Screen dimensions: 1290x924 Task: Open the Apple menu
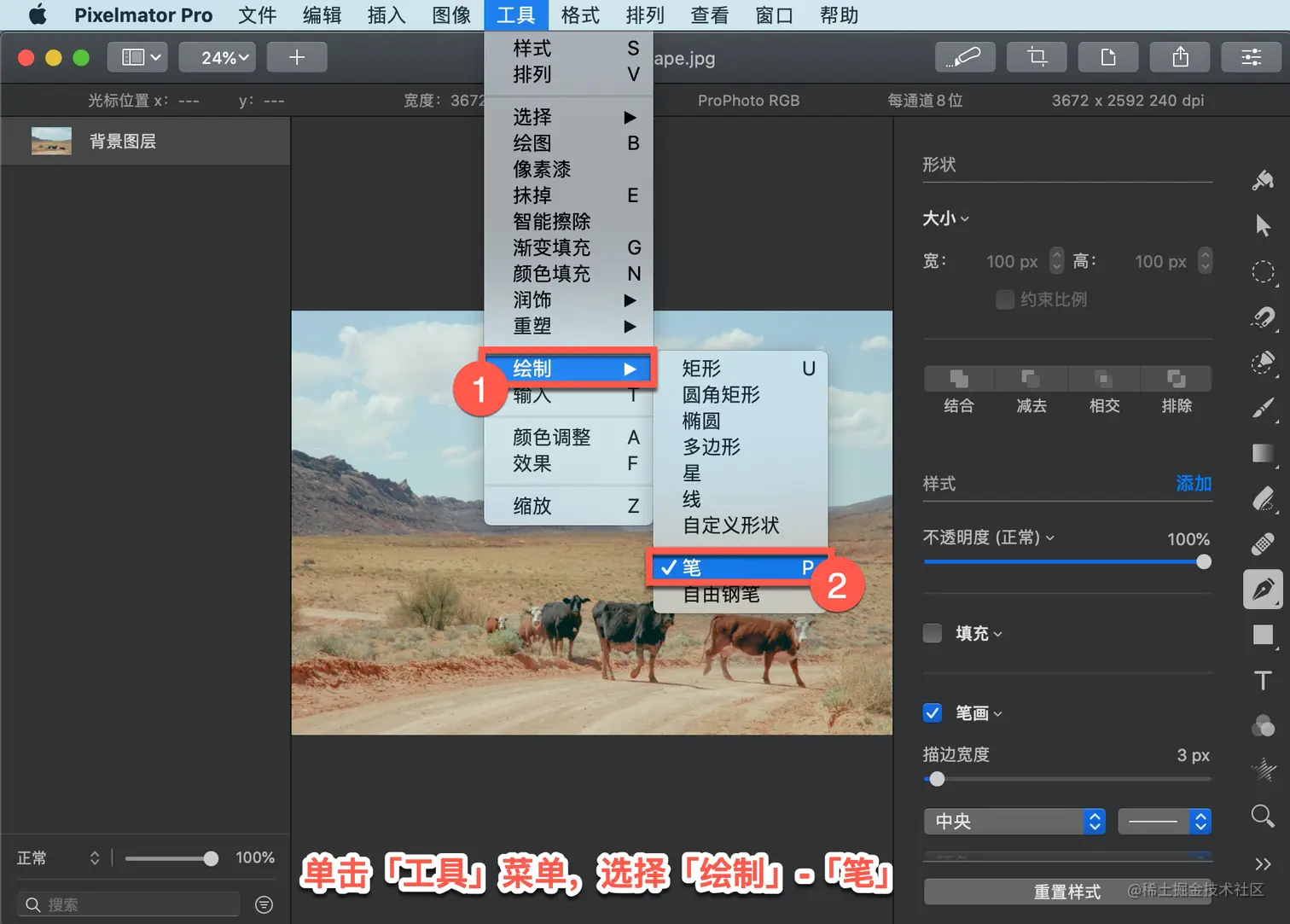point(38,15)
